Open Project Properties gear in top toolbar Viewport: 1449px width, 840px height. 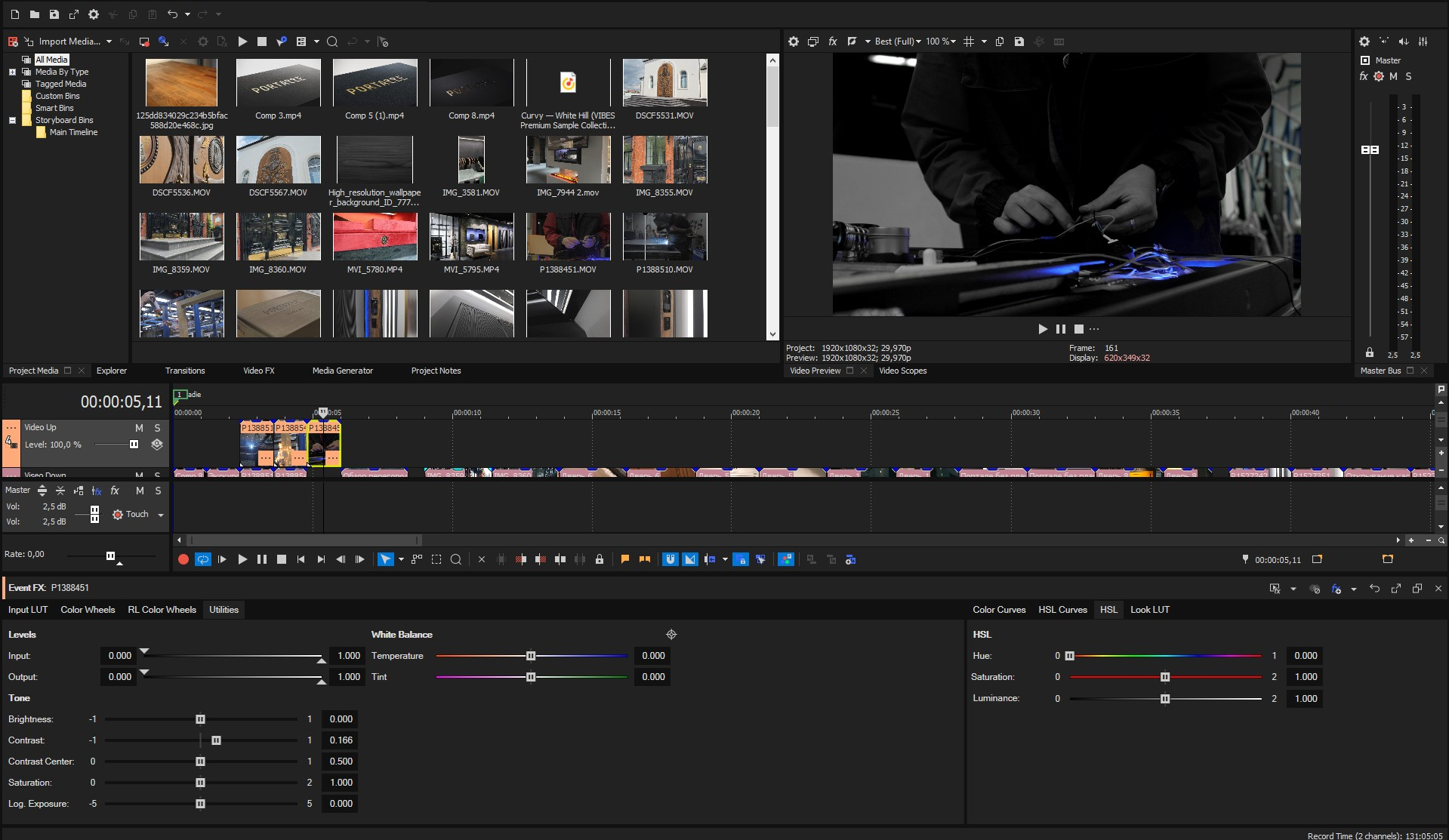(94, 14)
